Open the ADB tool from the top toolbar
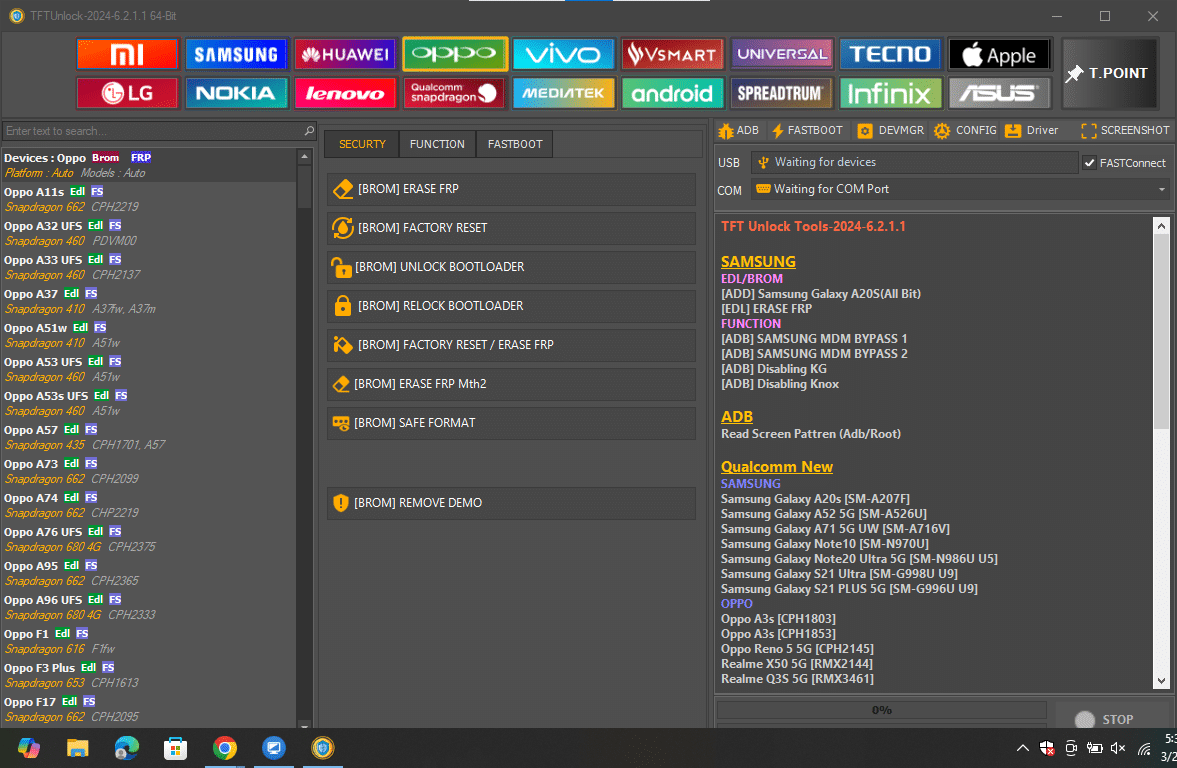The image size is (1177, 768). click(x=738, y=130)
